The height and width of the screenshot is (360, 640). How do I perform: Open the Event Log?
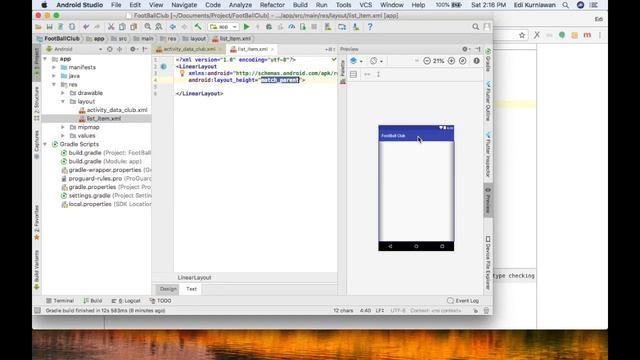pyautogui.click(x=463, y=301)
